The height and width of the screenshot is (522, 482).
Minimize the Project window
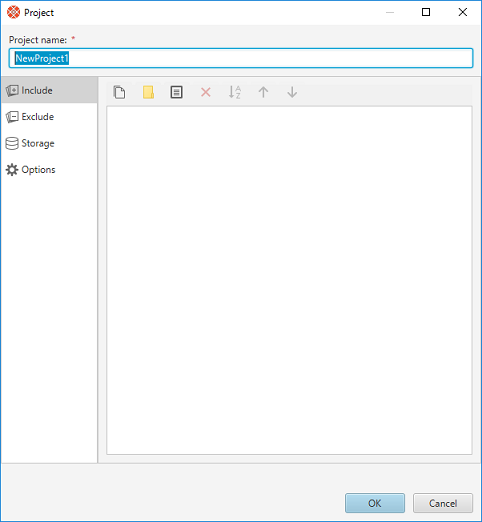[x=390, y=12]
